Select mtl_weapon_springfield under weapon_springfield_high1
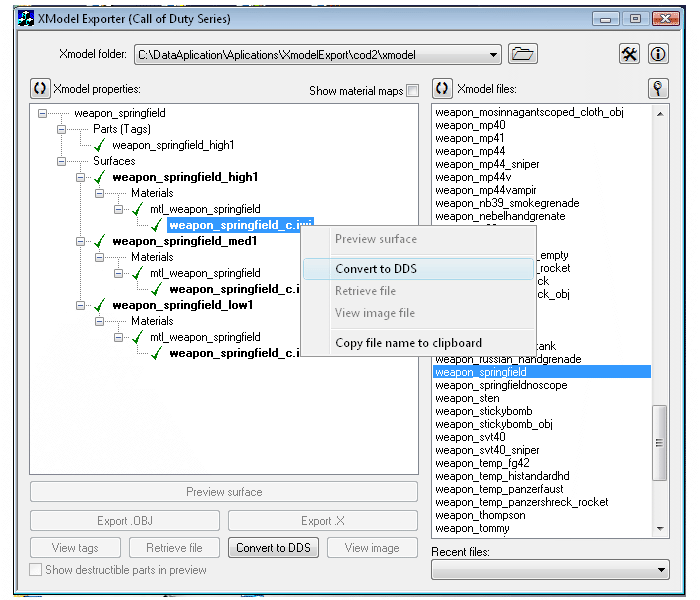 pos(205,209)
